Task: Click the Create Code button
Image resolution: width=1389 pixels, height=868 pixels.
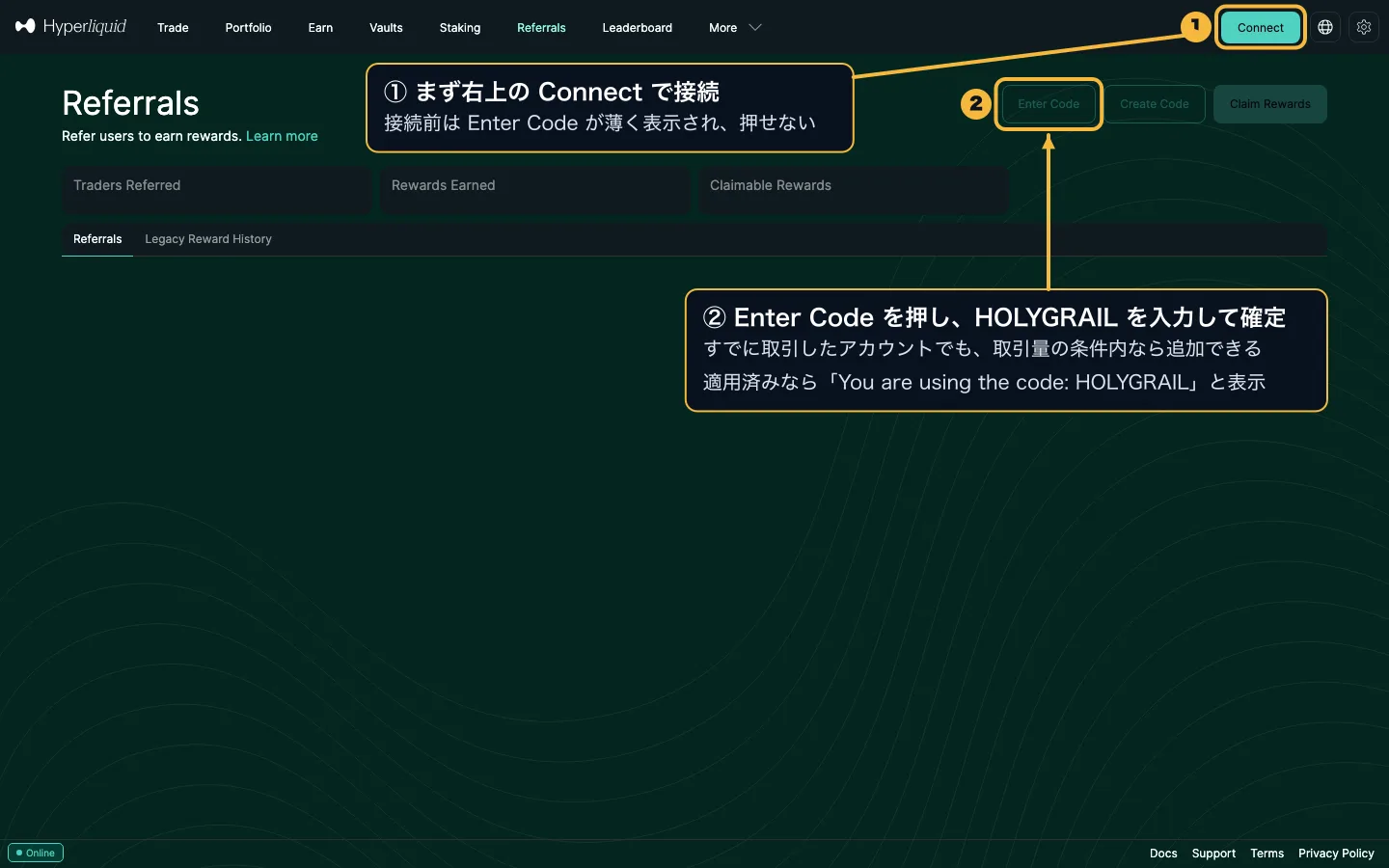Action: [x=1155, y=104]
